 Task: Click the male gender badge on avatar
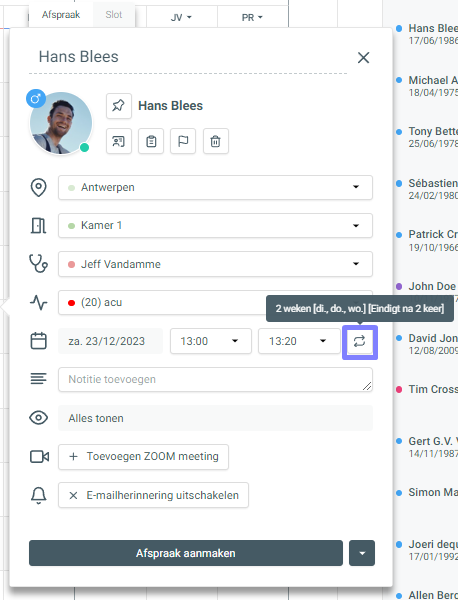36,99
